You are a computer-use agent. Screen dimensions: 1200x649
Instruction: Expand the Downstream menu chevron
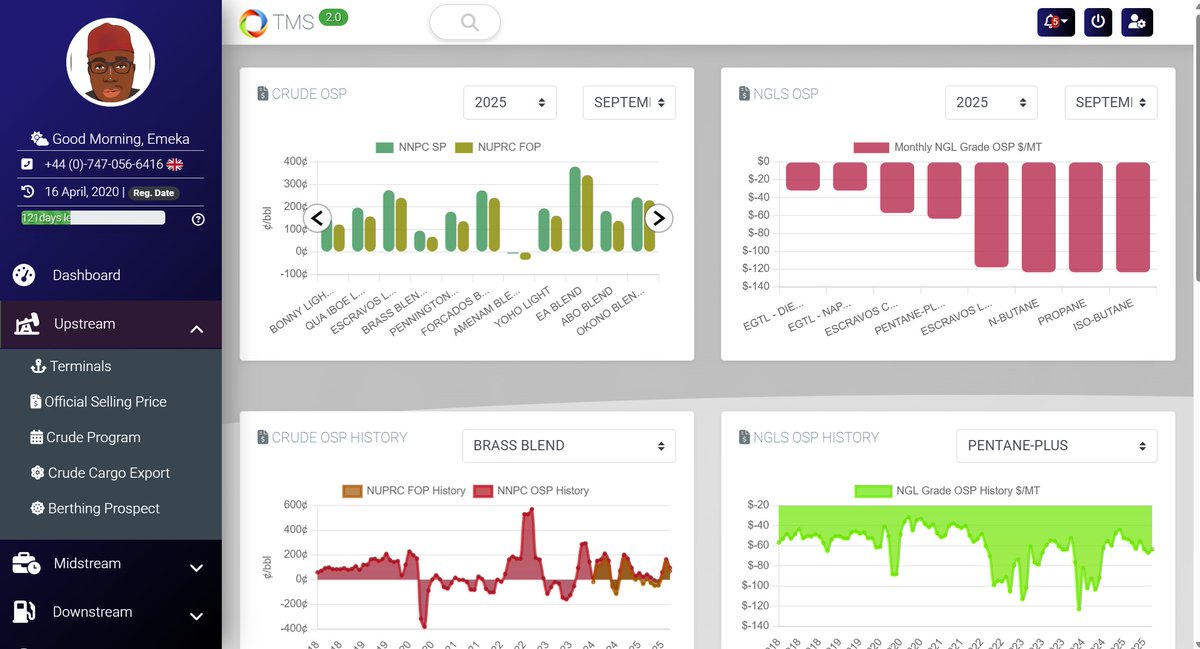[x=196, y=617]
